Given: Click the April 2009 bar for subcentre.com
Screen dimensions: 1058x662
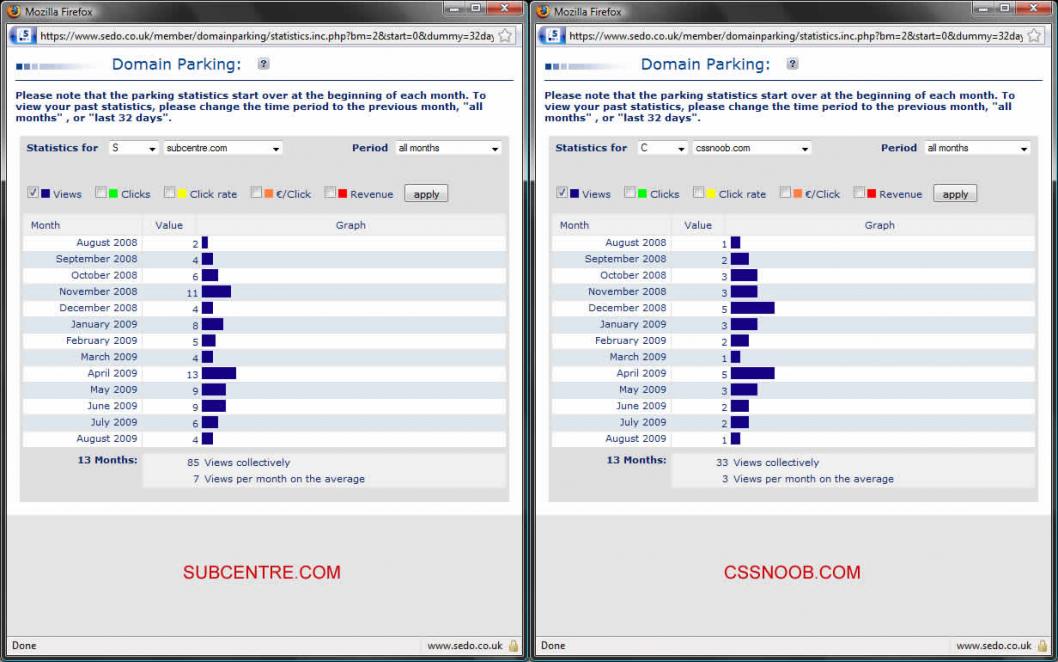Looking at the screenshot, I should click(x=219, y=373).
